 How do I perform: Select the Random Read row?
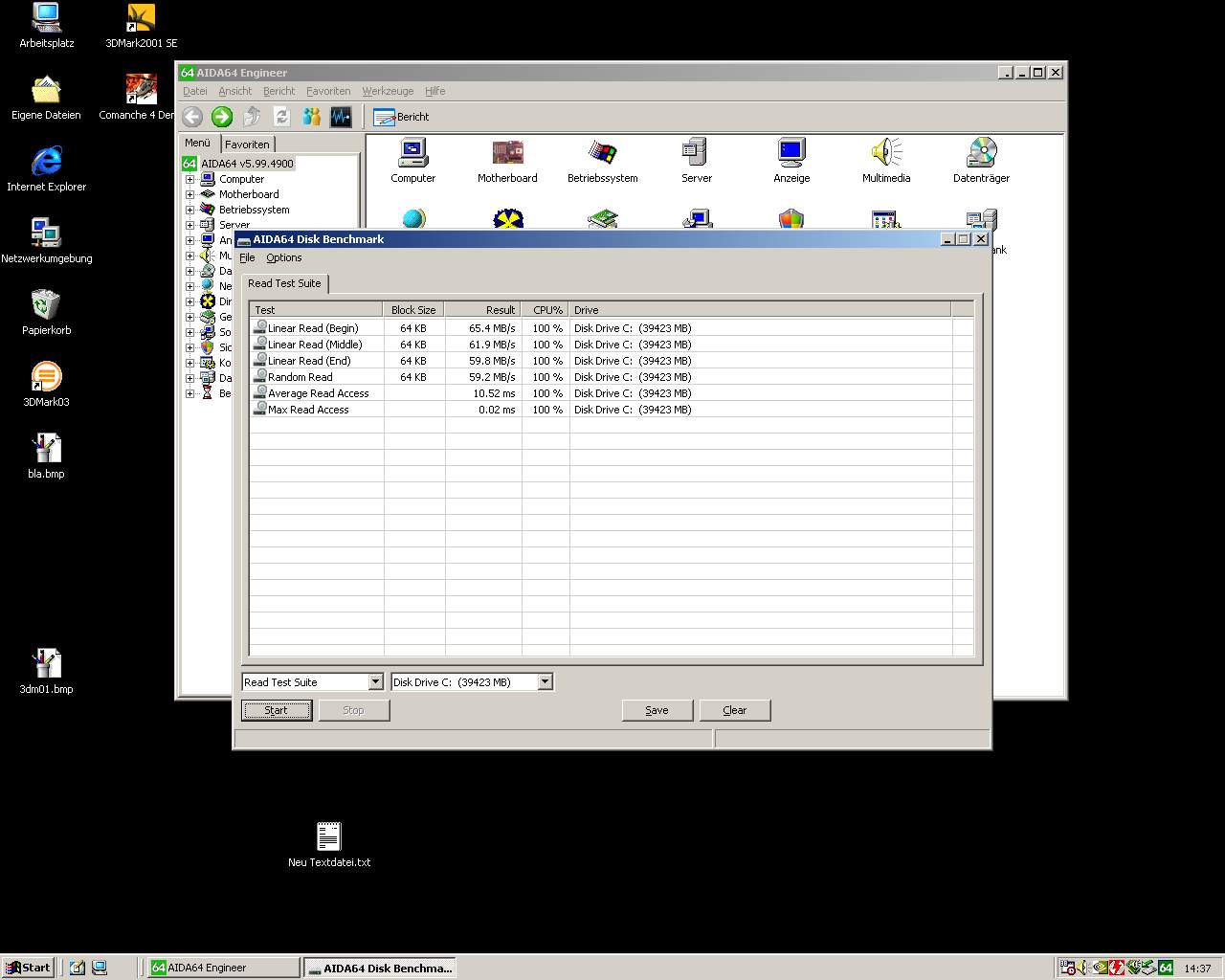[x=612, y=377]
